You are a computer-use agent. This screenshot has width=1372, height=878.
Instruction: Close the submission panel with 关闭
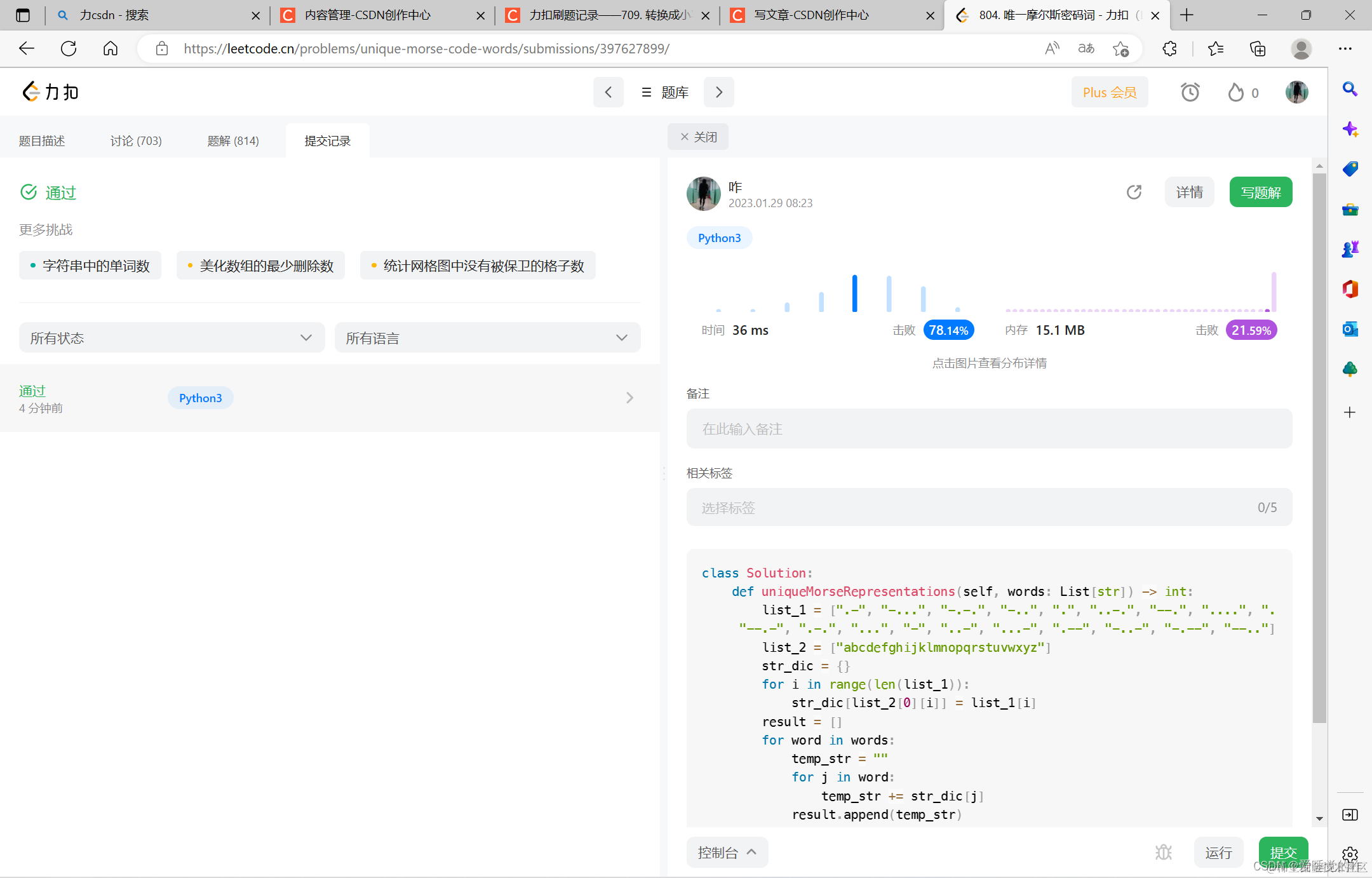[698, 137]
